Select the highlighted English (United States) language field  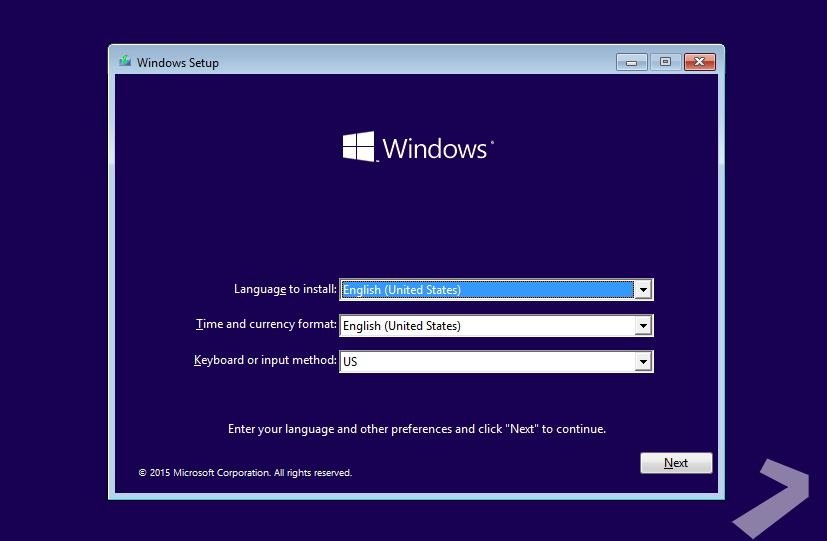[487, 290]
